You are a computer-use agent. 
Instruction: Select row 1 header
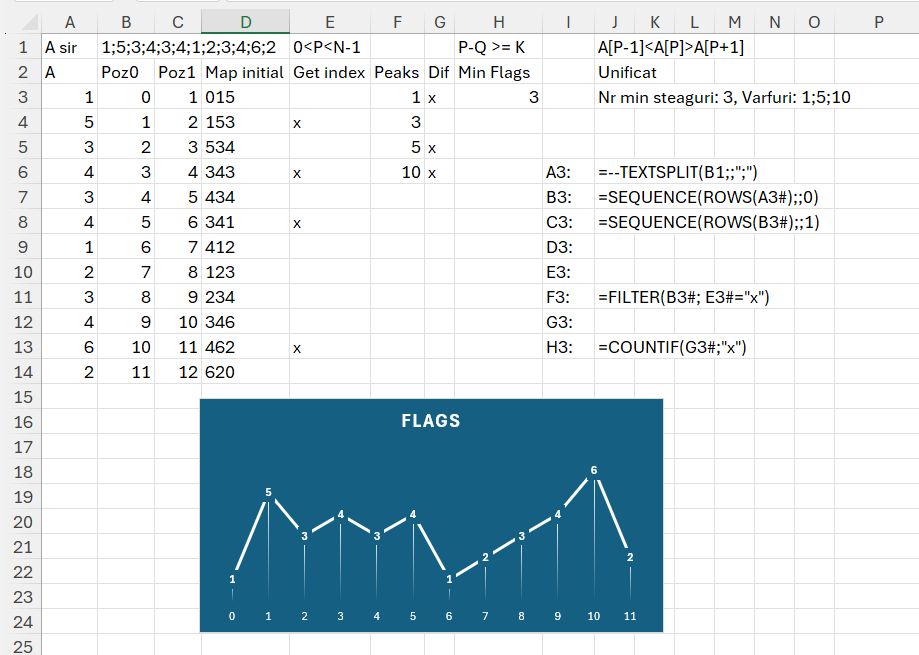pyautogui.click(x=21, y=47)
